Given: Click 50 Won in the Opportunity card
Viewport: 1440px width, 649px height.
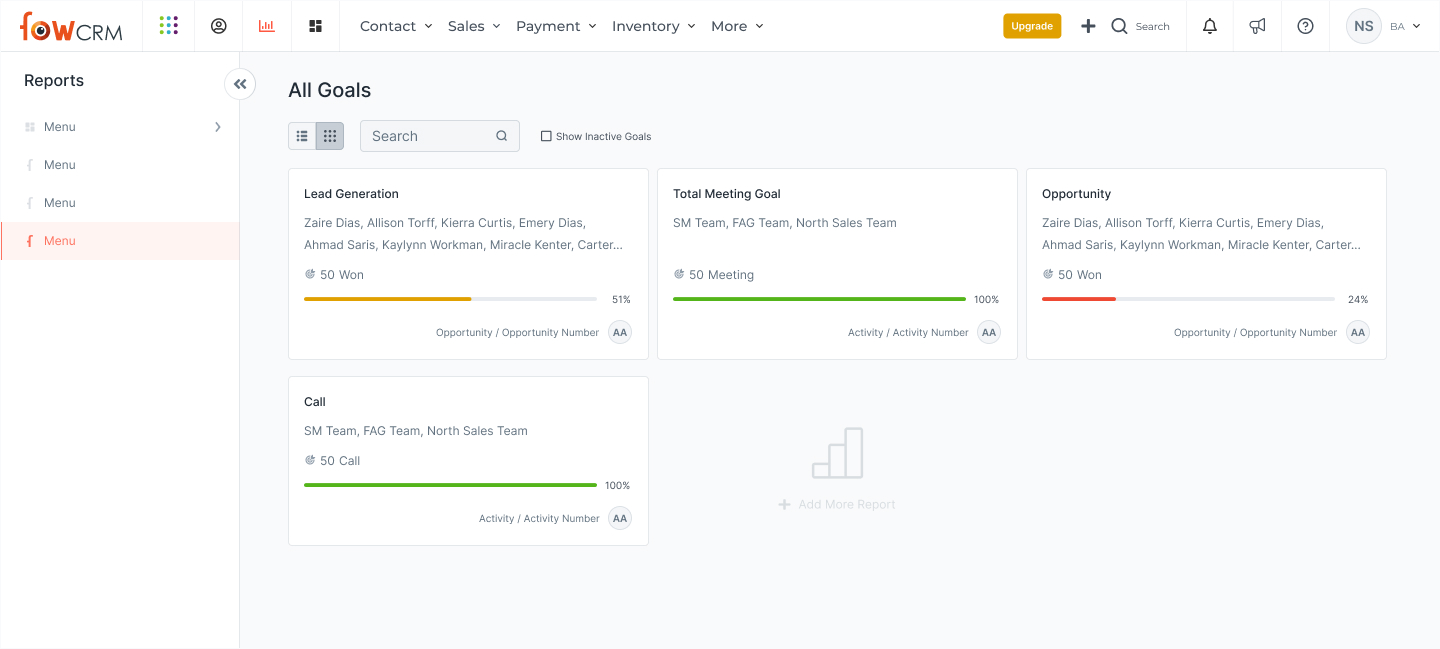Looking at the screenshot, I should [x=1080, y=274].
